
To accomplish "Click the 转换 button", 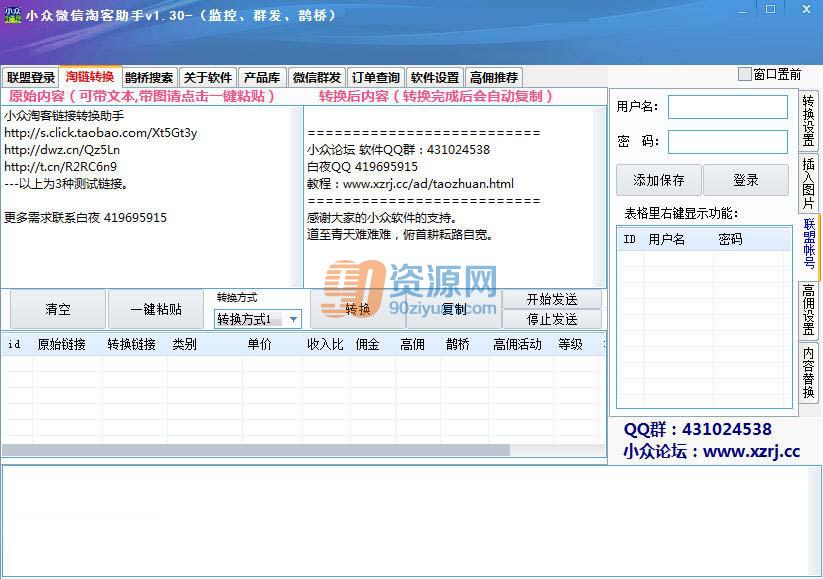I will tap(357, 309).
